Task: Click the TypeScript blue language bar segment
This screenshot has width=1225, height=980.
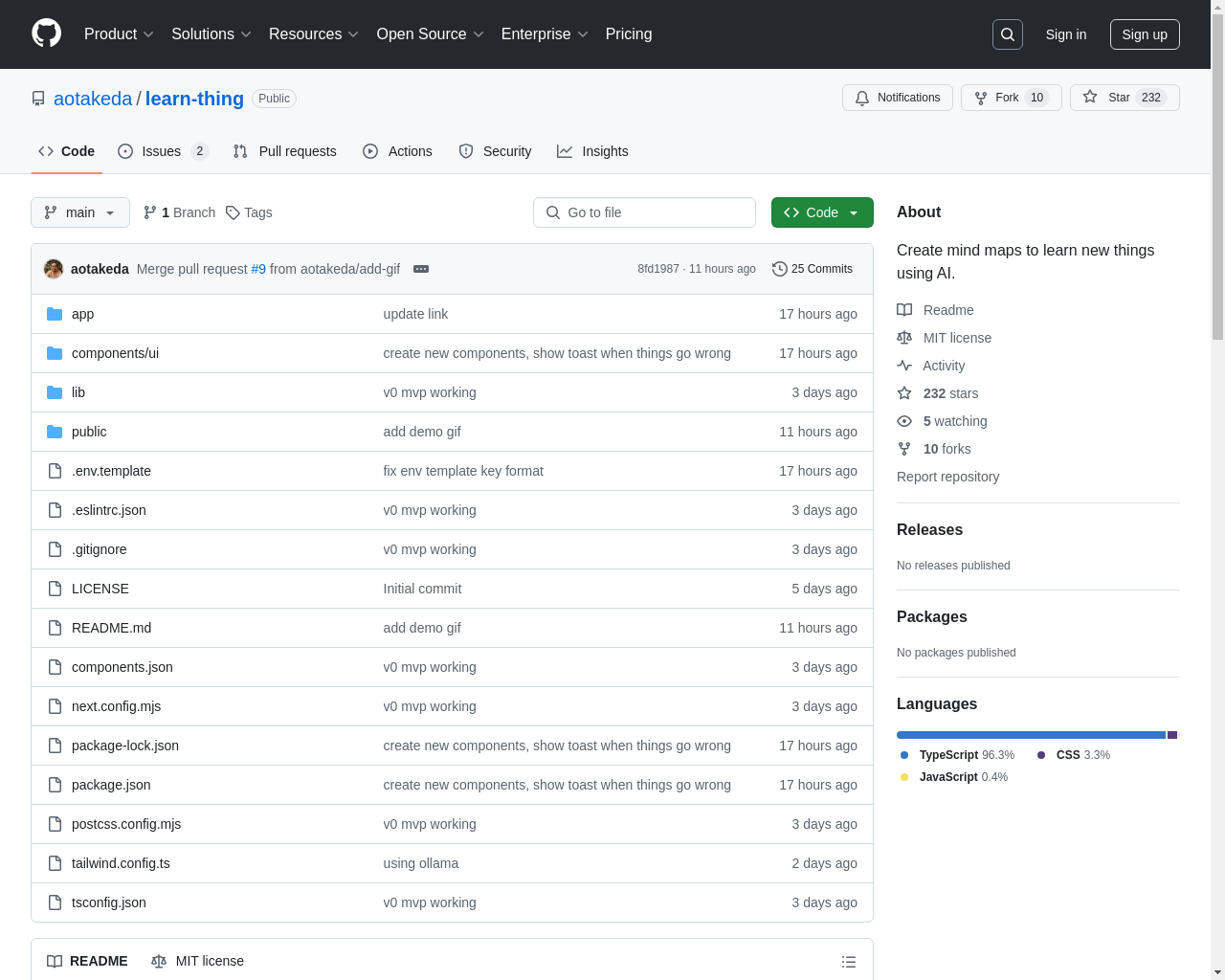Action: point(1031,735)
